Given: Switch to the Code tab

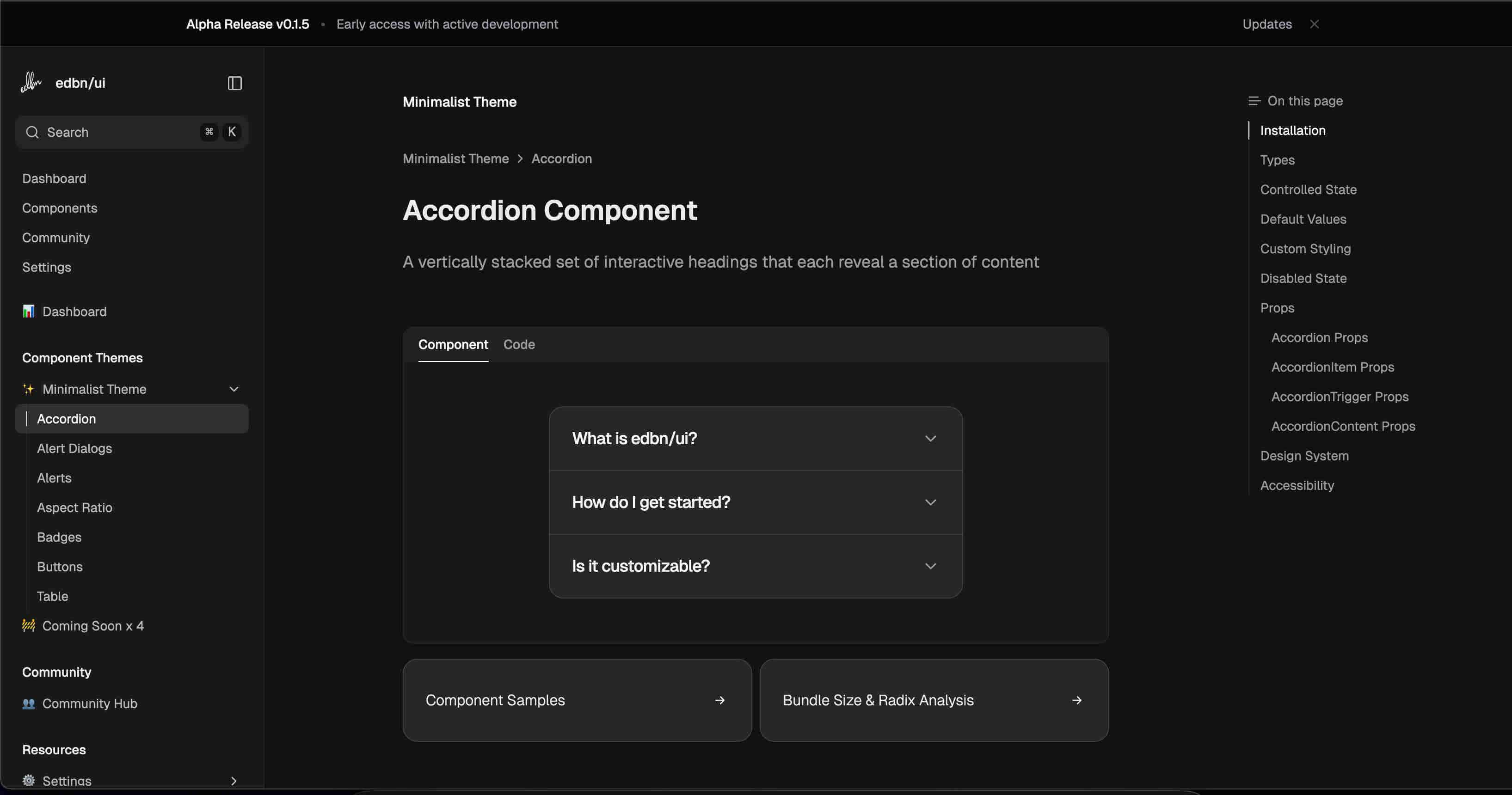Looking at the screenshot, I should pos(518,344).
